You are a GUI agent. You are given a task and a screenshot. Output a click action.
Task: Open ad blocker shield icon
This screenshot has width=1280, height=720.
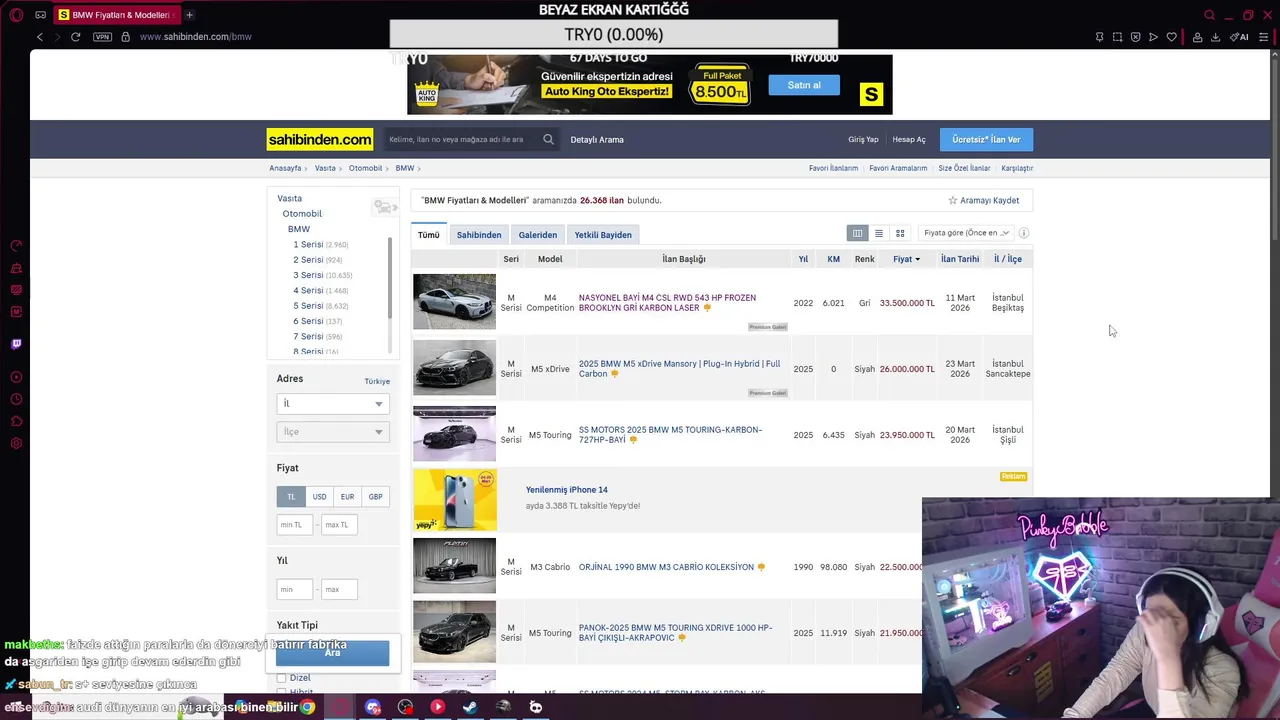tap(1135, 37)
